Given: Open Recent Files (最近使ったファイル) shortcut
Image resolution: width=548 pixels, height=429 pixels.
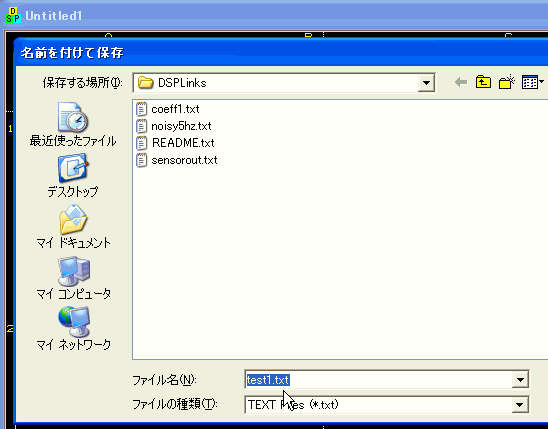Looking at the screenshot, I should (73, 125).
